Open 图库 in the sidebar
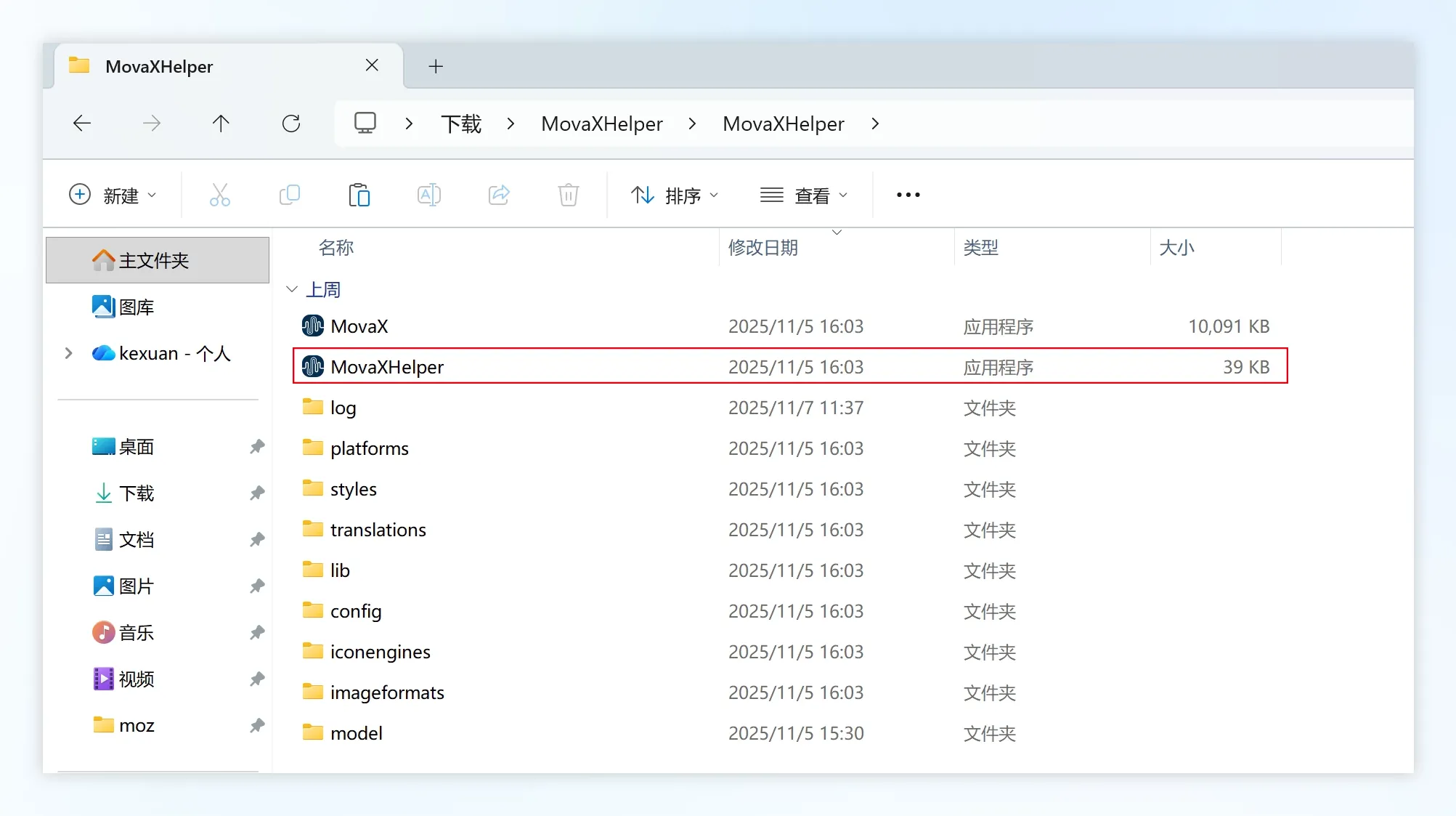 (137, 307)
